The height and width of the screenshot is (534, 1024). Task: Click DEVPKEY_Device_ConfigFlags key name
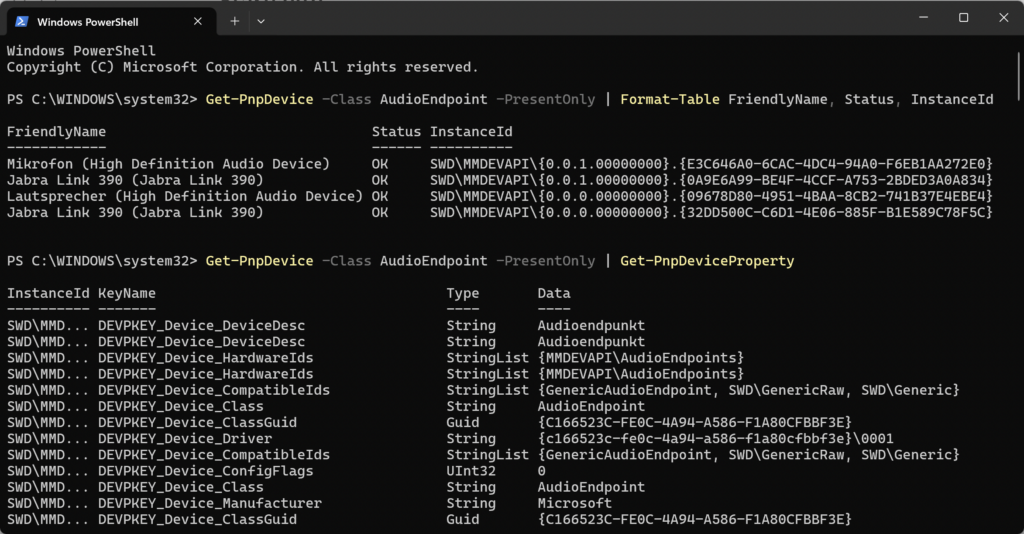[x=206, y=471]
